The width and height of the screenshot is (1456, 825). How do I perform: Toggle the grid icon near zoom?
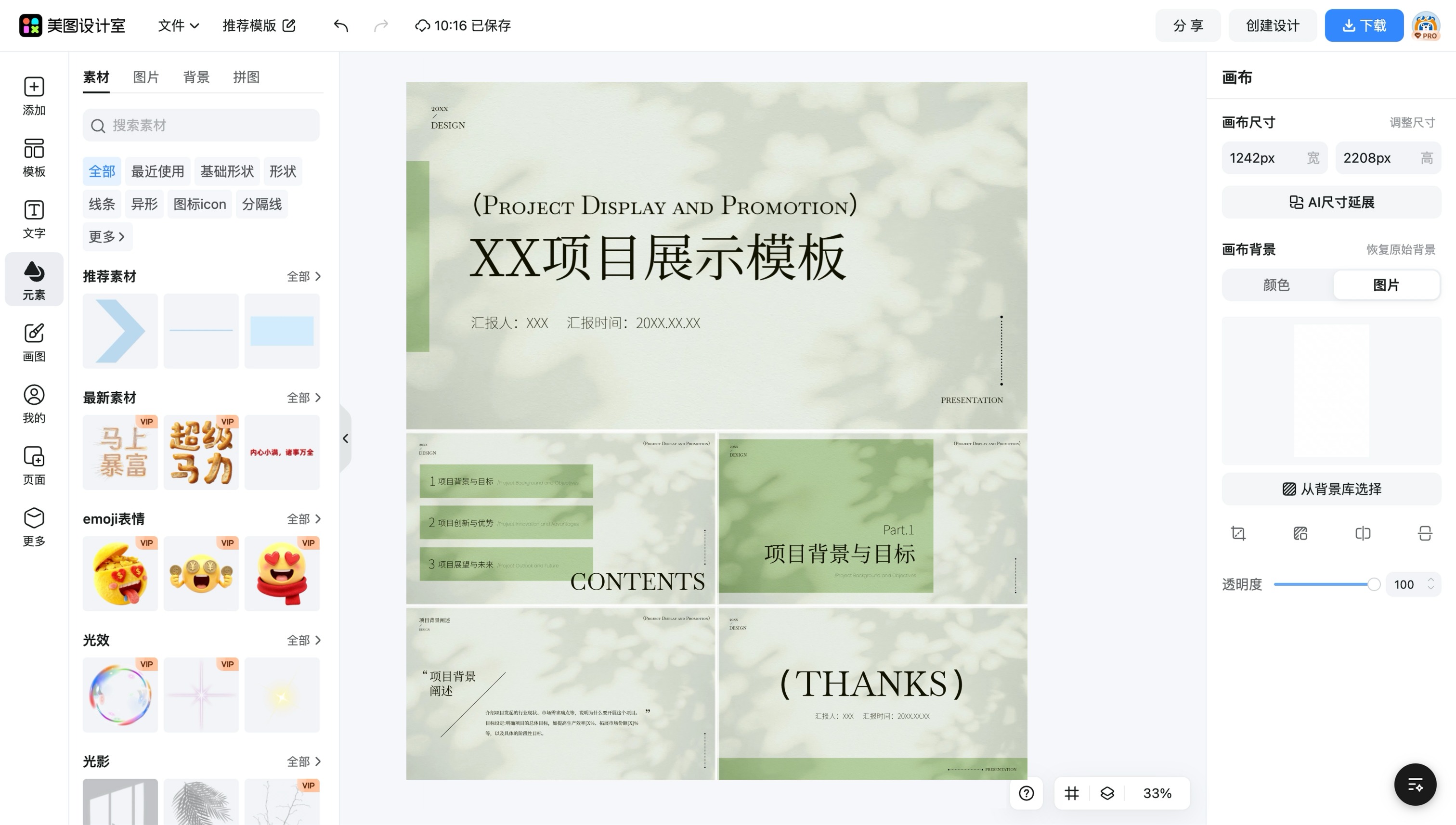[1071, 793]
